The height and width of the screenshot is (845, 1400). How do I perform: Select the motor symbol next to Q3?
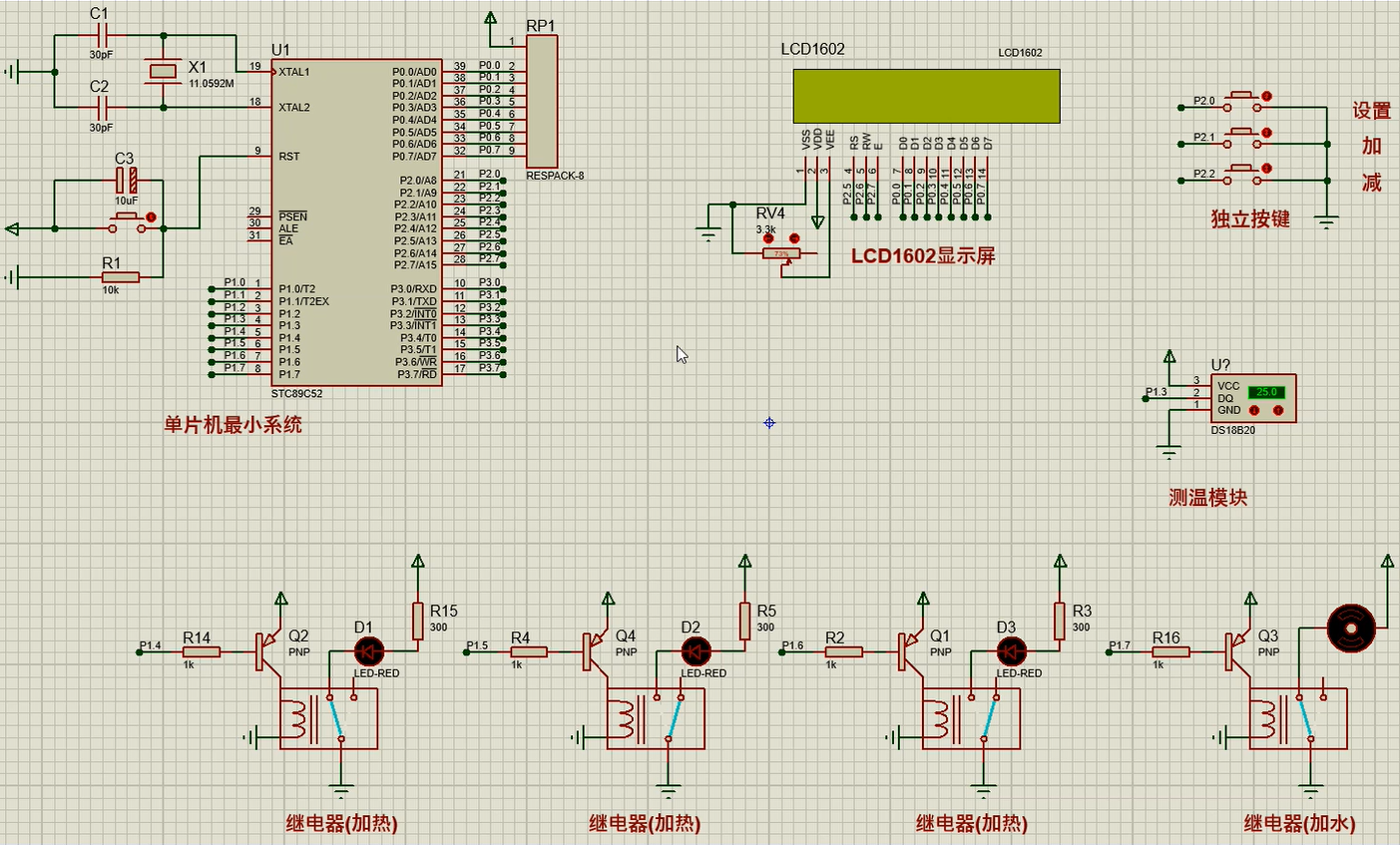pos(1351,629)
